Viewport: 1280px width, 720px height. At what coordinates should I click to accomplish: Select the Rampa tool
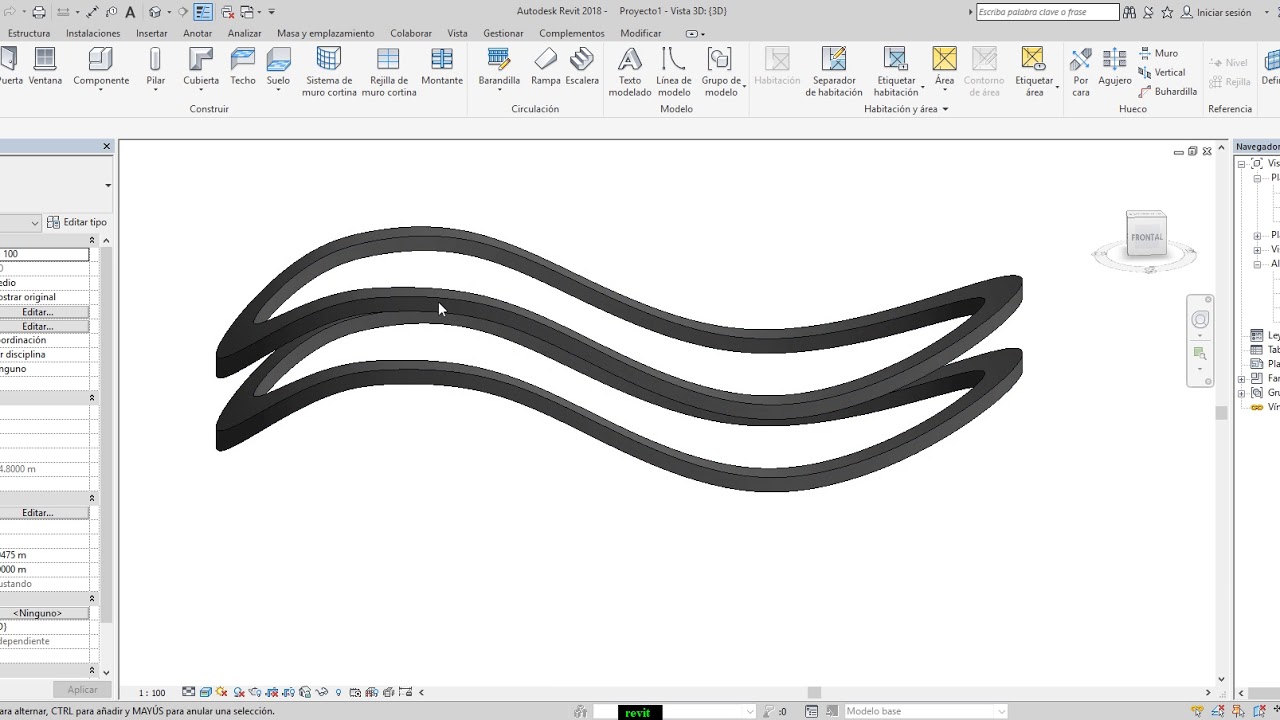[x=546, y=67]
